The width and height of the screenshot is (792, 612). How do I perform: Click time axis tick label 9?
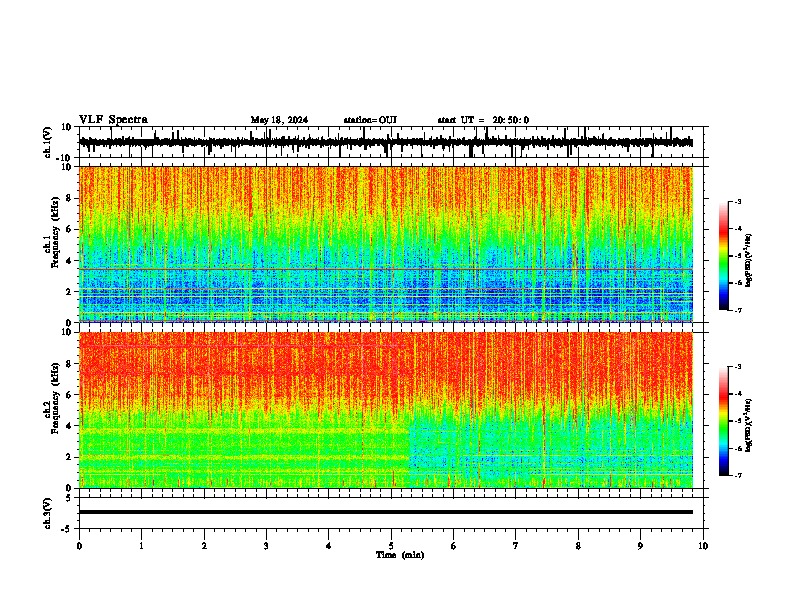click(640, 546)
